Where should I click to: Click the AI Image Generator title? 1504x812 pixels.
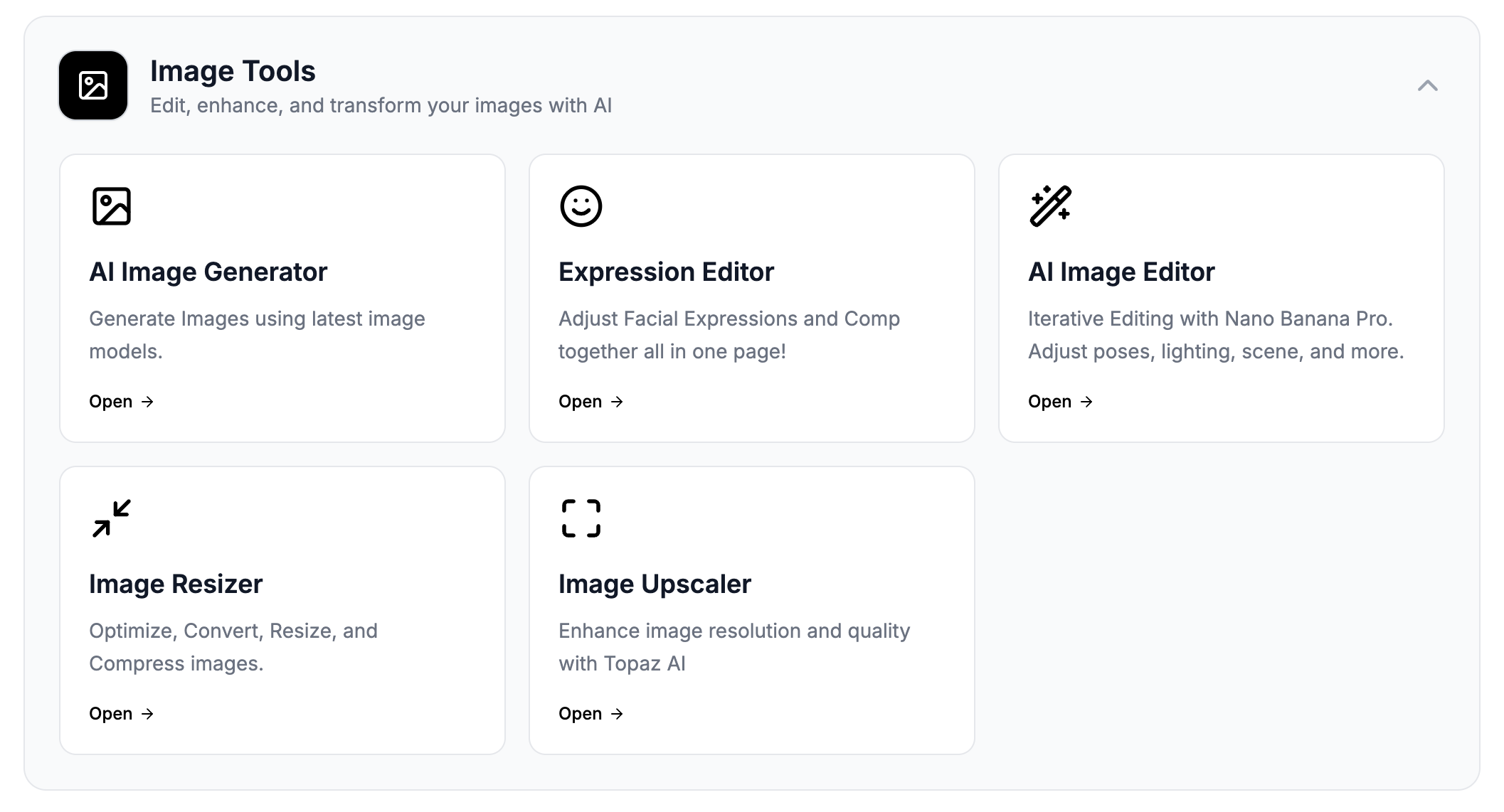[208, 272]
